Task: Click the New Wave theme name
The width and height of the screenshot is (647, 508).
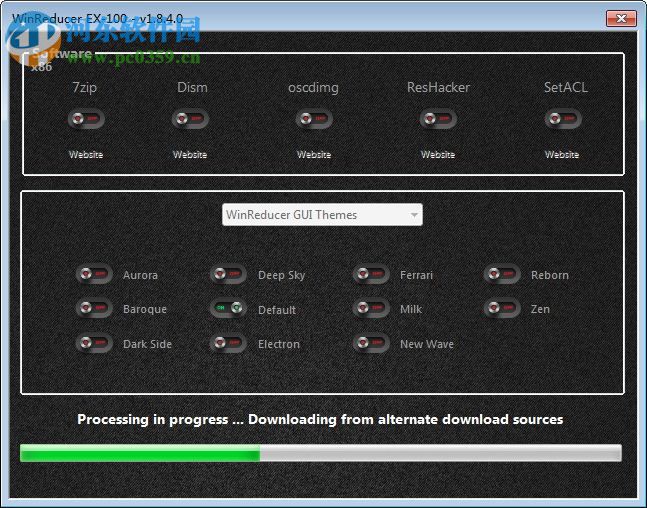Action: (427, 344)
